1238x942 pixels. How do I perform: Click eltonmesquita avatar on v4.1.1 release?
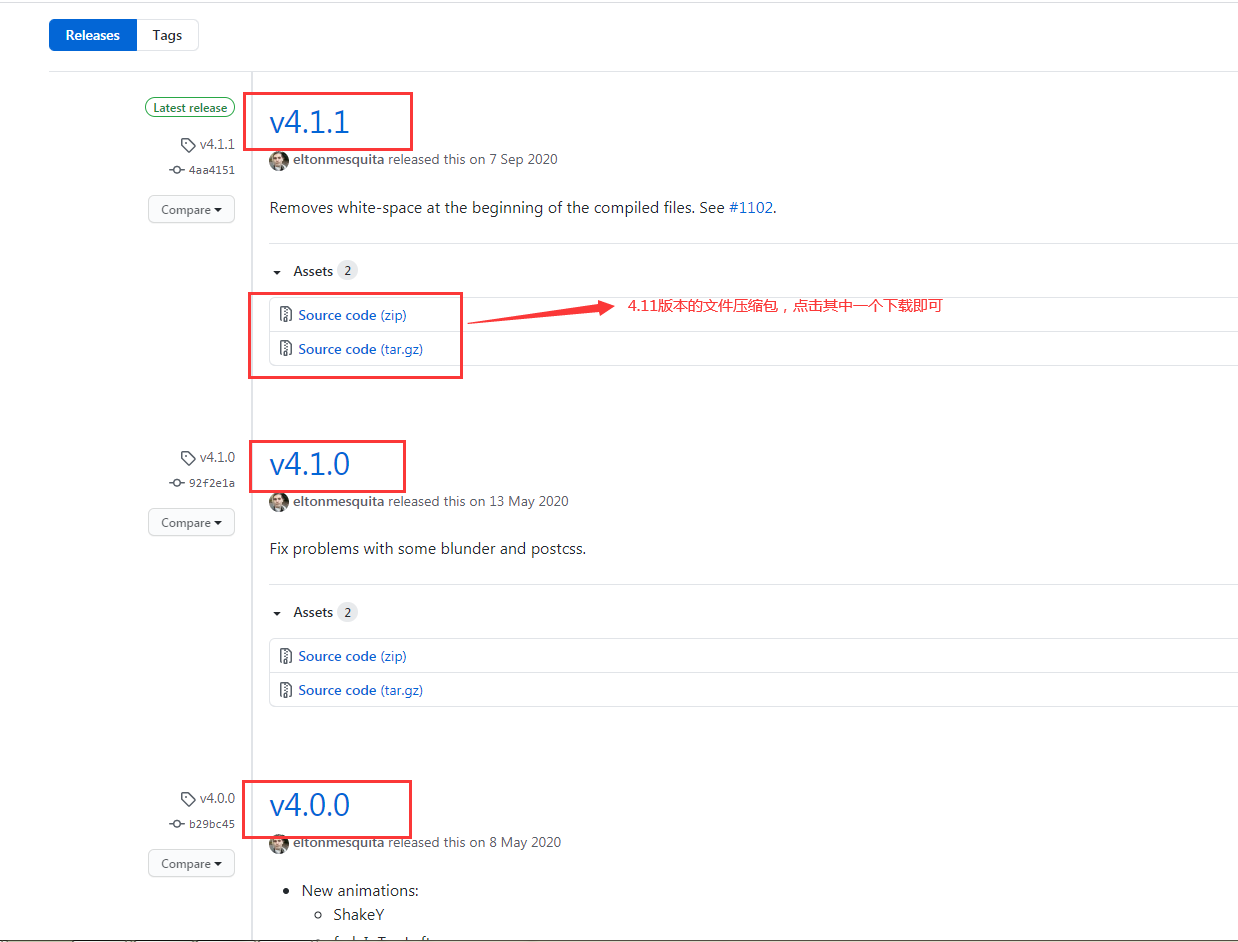pos(279,160)
